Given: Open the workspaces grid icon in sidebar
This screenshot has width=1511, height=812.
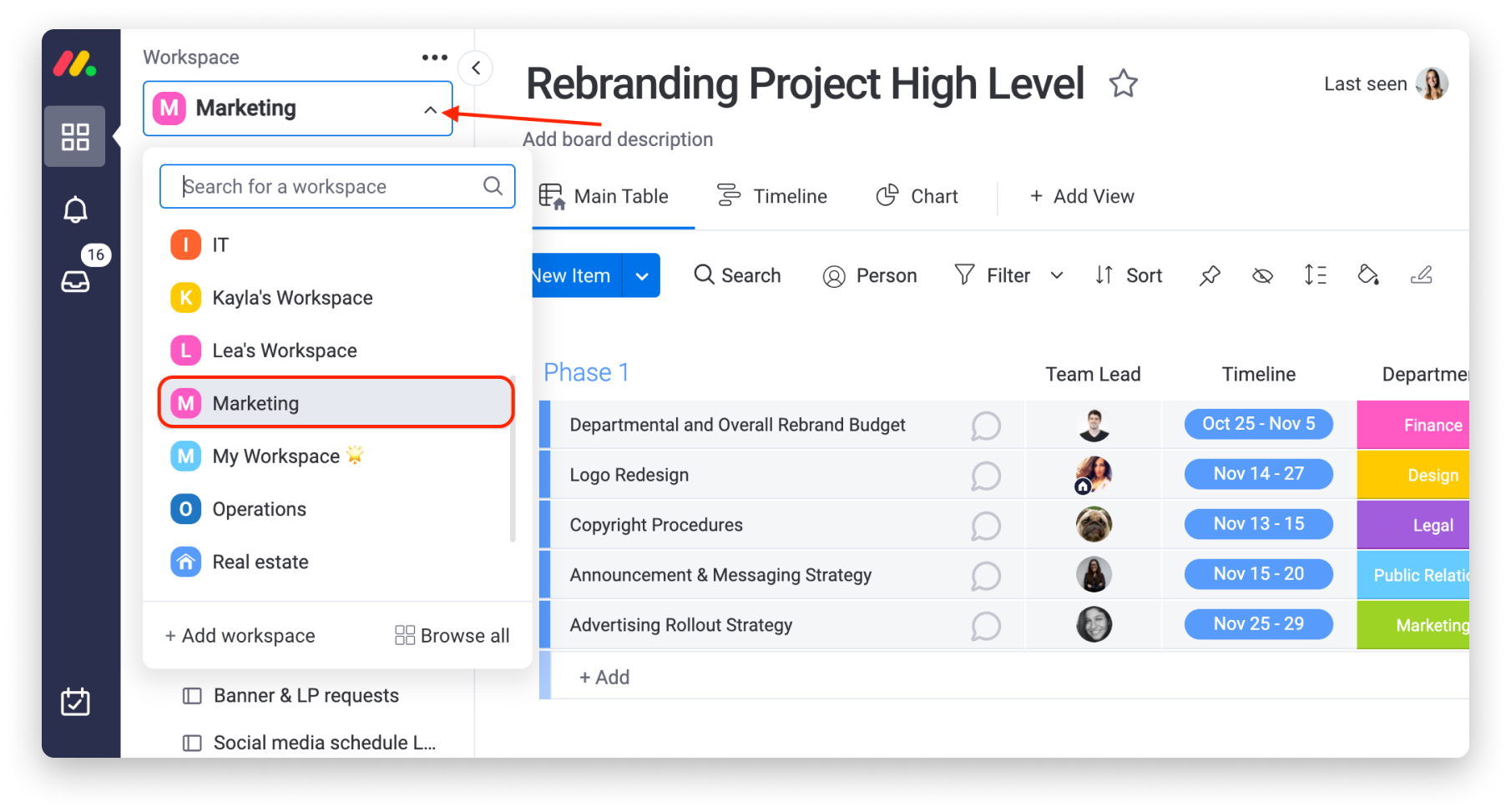Looking at the screenshot, I should (75, 137).
